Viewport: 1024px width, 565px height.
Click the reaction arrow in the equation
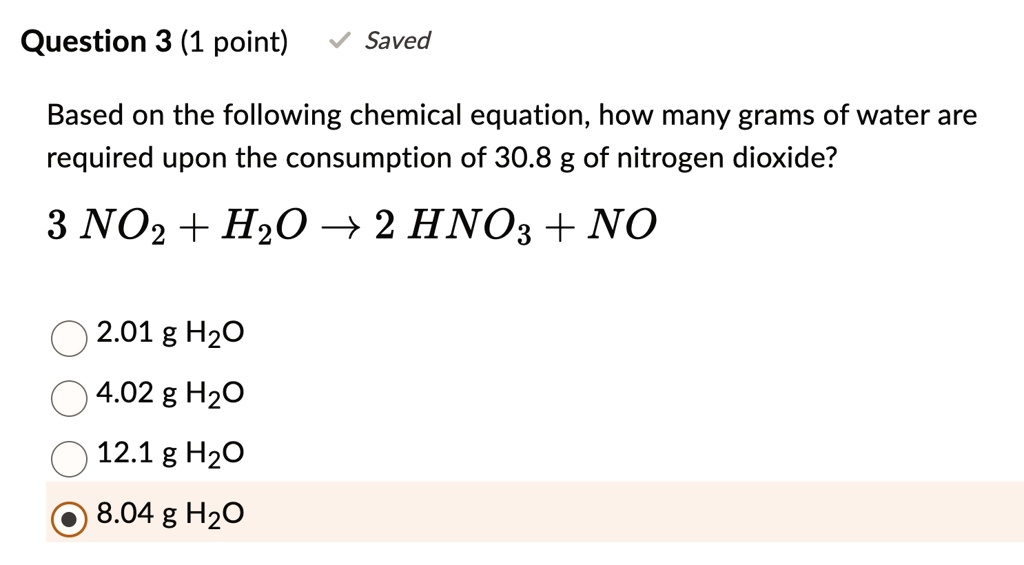[336, 228]
